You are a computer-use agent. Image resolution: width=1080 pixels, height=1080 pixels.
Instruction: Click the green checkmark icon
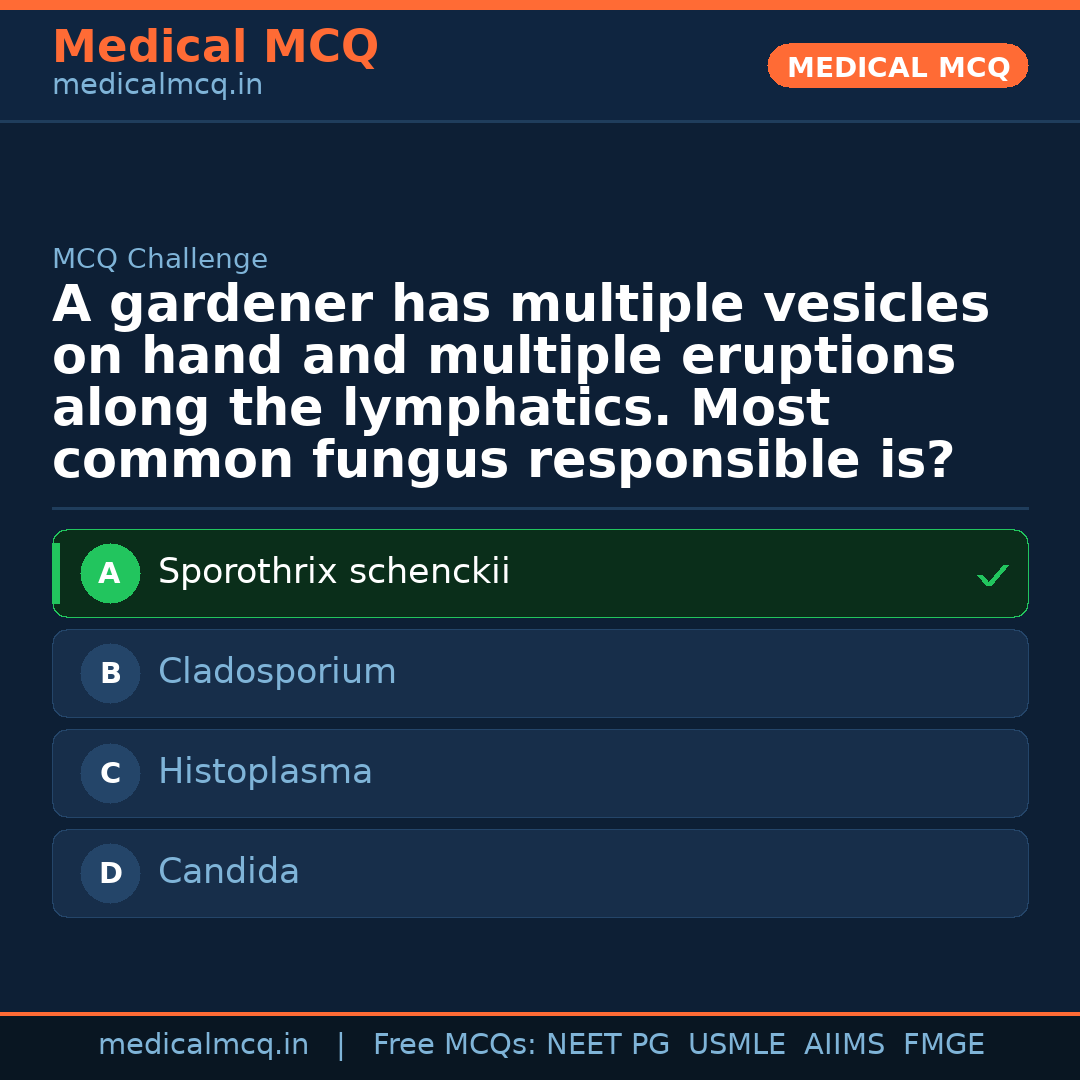tap(992, 576)
